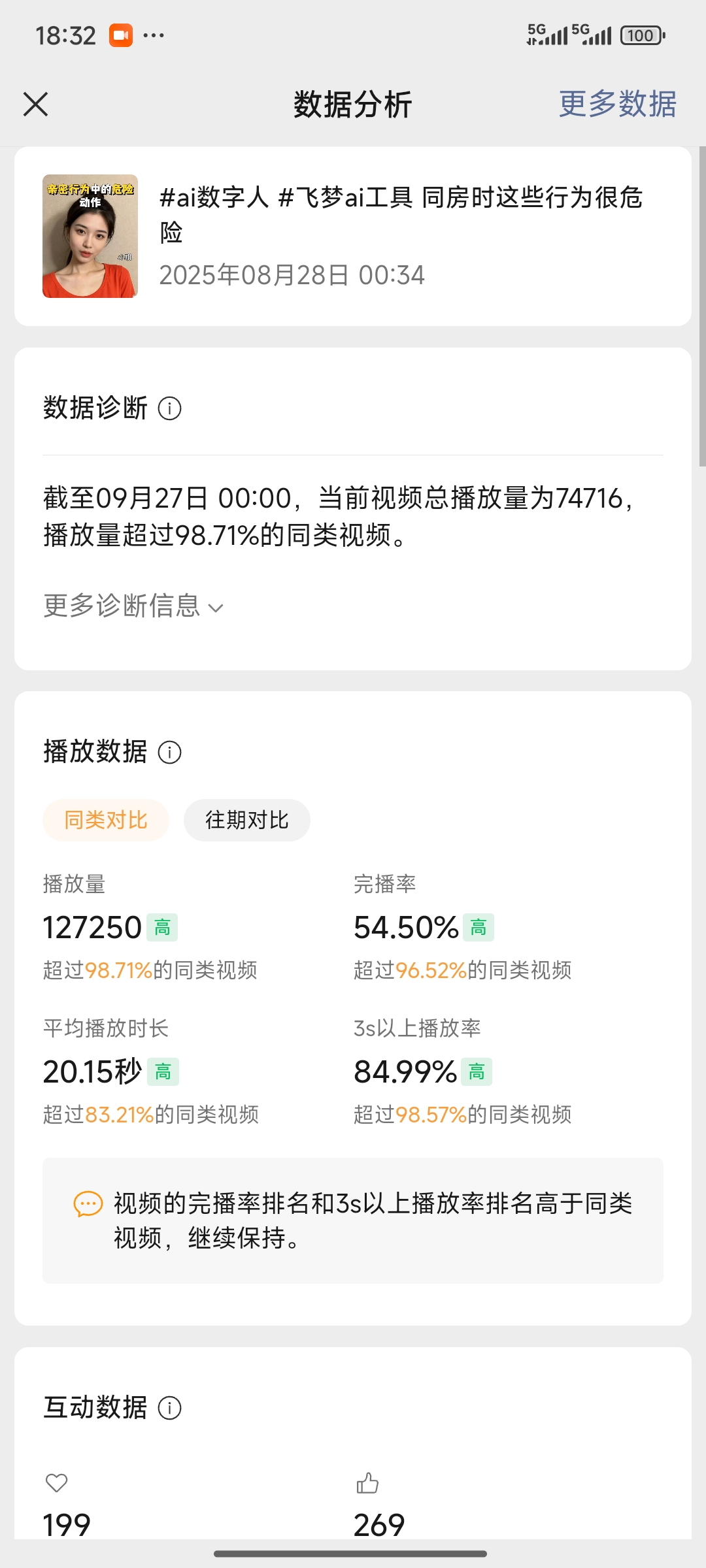Tap the thumbs-up icon above 269

[x=367, y=1482]
